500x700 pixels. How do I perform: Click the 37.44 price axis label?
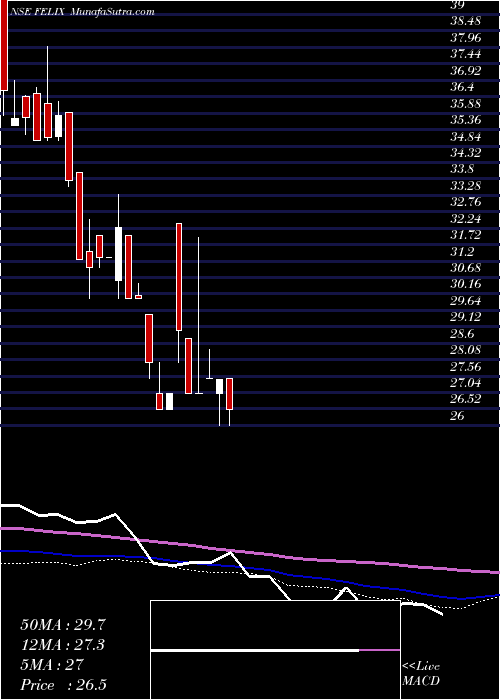(466, 54)
